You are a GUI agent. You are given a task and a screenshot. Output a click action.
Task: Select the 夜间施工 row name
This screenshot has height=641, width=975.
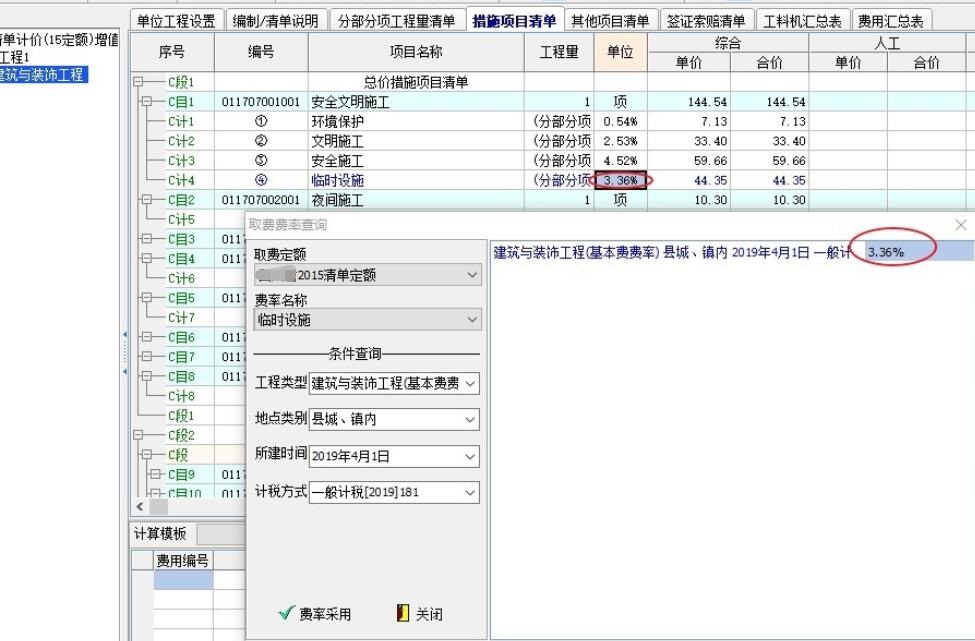337,200
